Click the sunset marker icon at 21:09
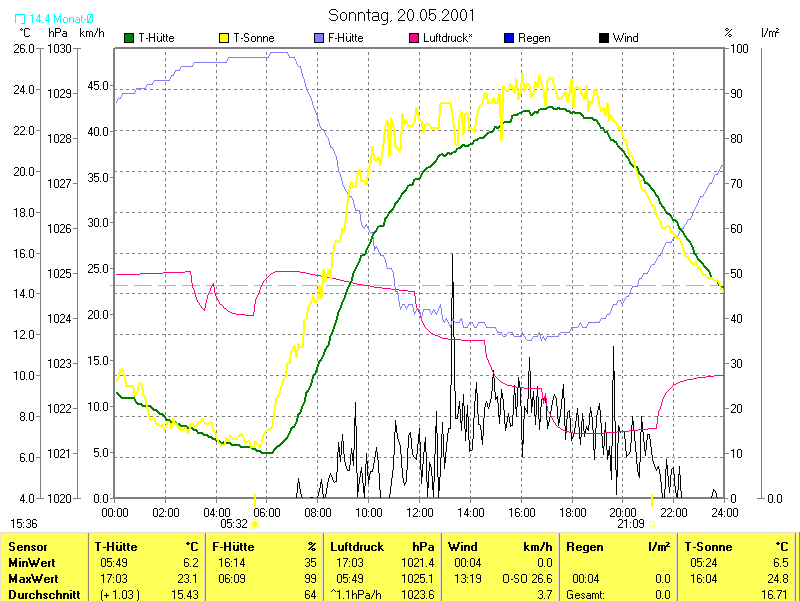This screenshot has height=601, width=800. pos(652,523)
